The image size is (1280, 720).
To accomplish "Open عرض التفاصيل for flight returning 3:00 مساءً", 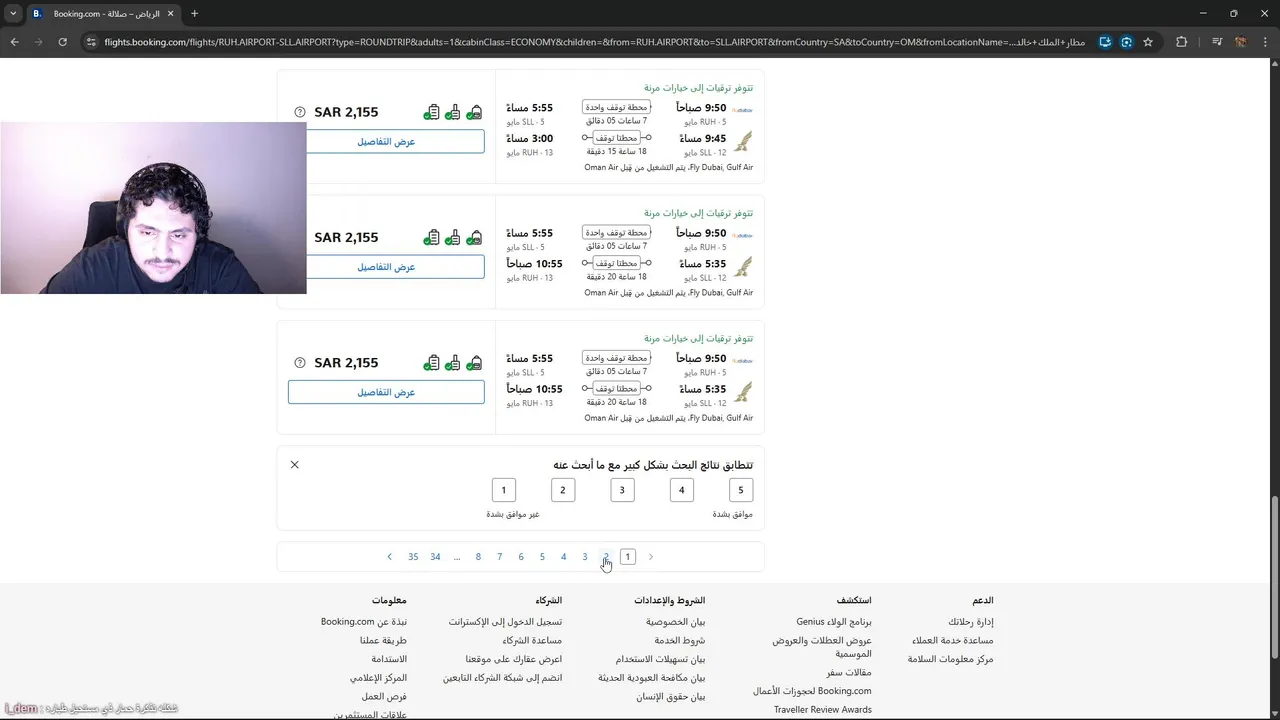I will (386, 142).
